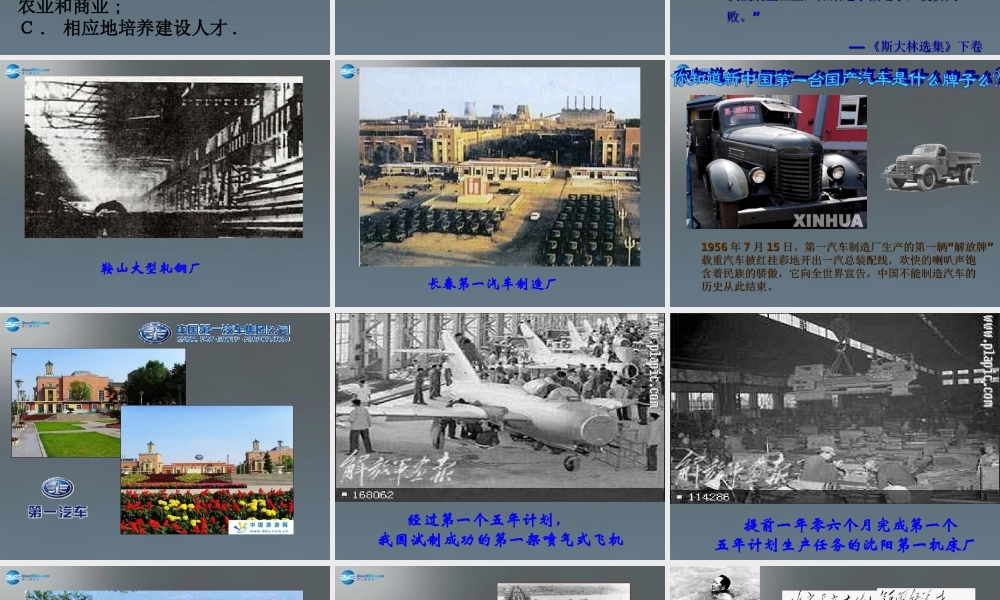This screenshot has height=600, width=1000.
Task: Click the 中国旅游网 logo under flower photo
Action: [x=260, y=526]
